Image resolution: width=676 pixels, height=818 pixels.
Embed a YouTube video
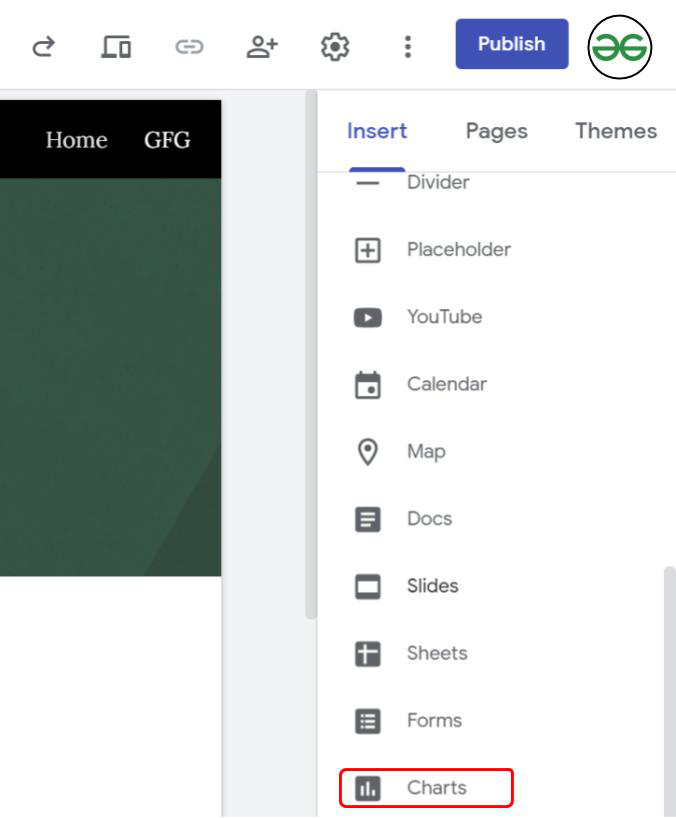(444, 317)
